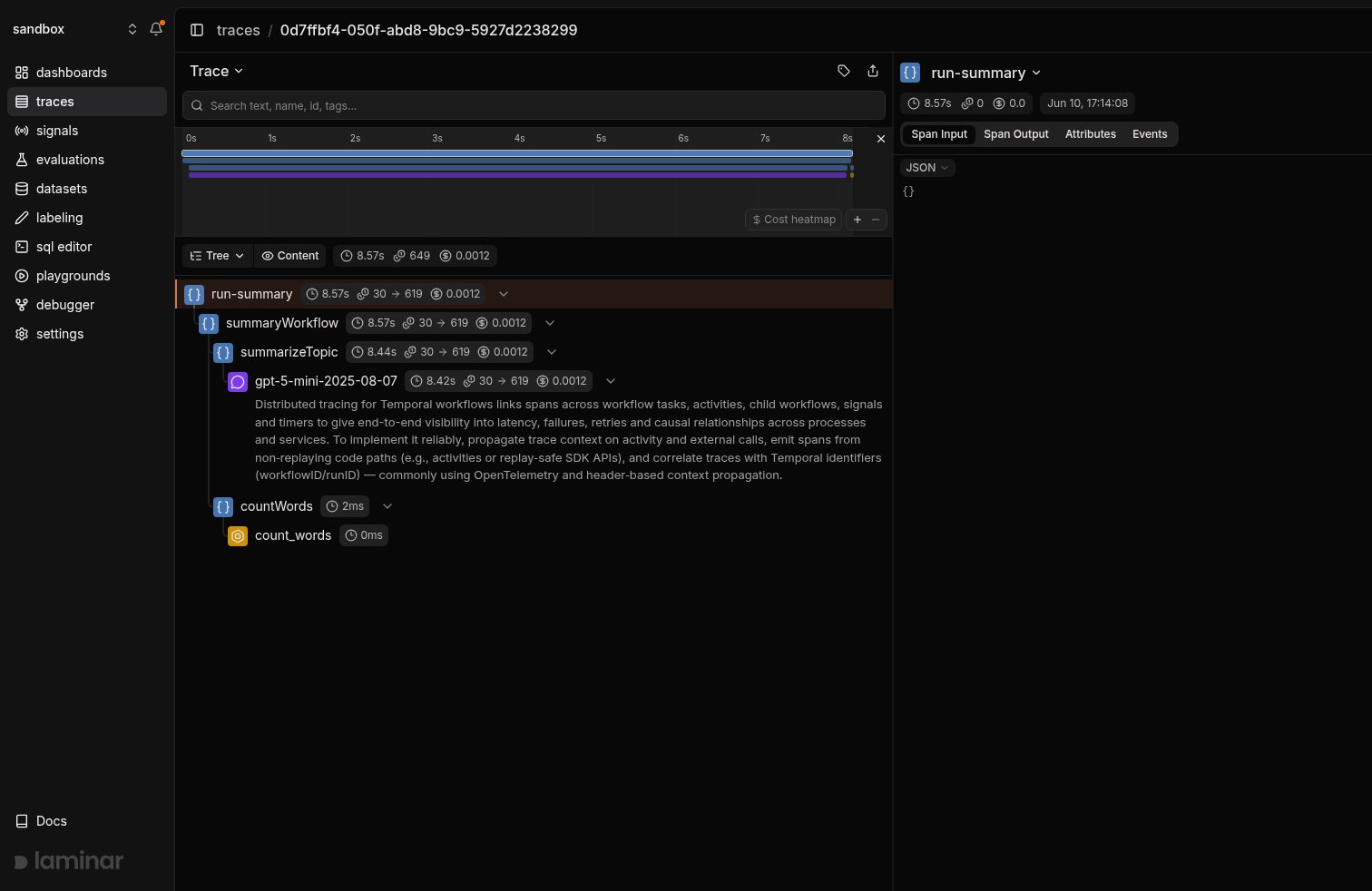Click the trace search field
Image resolution: width=1372 pixels, height=891 pixels.
pyautogui.click(x=534, y=105)
